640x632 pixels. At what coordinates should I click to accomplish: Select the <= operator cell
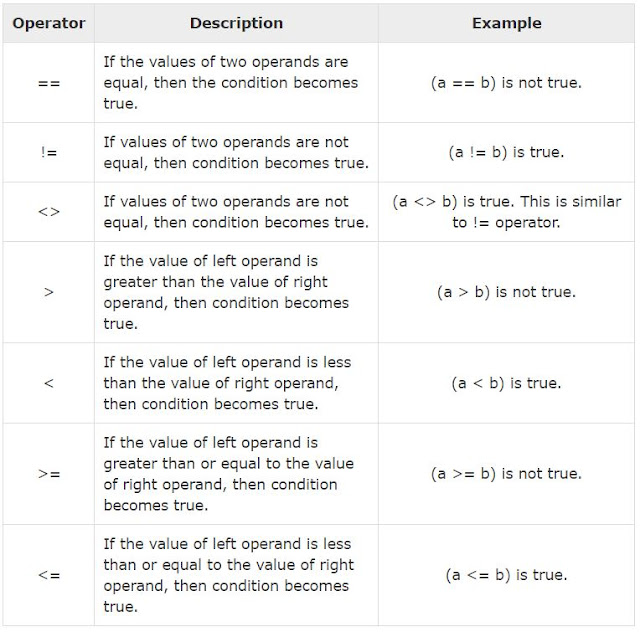pos(49,575)
